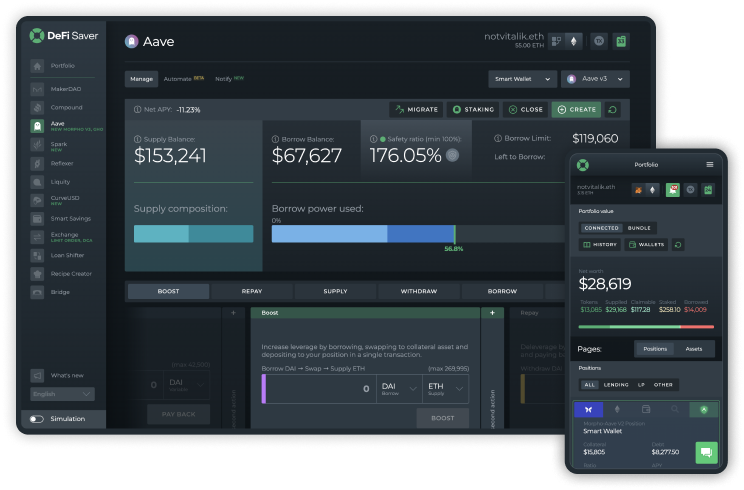Click the STAKING button
The width and height of the screenshot is (744, 490).
(473, 110)
